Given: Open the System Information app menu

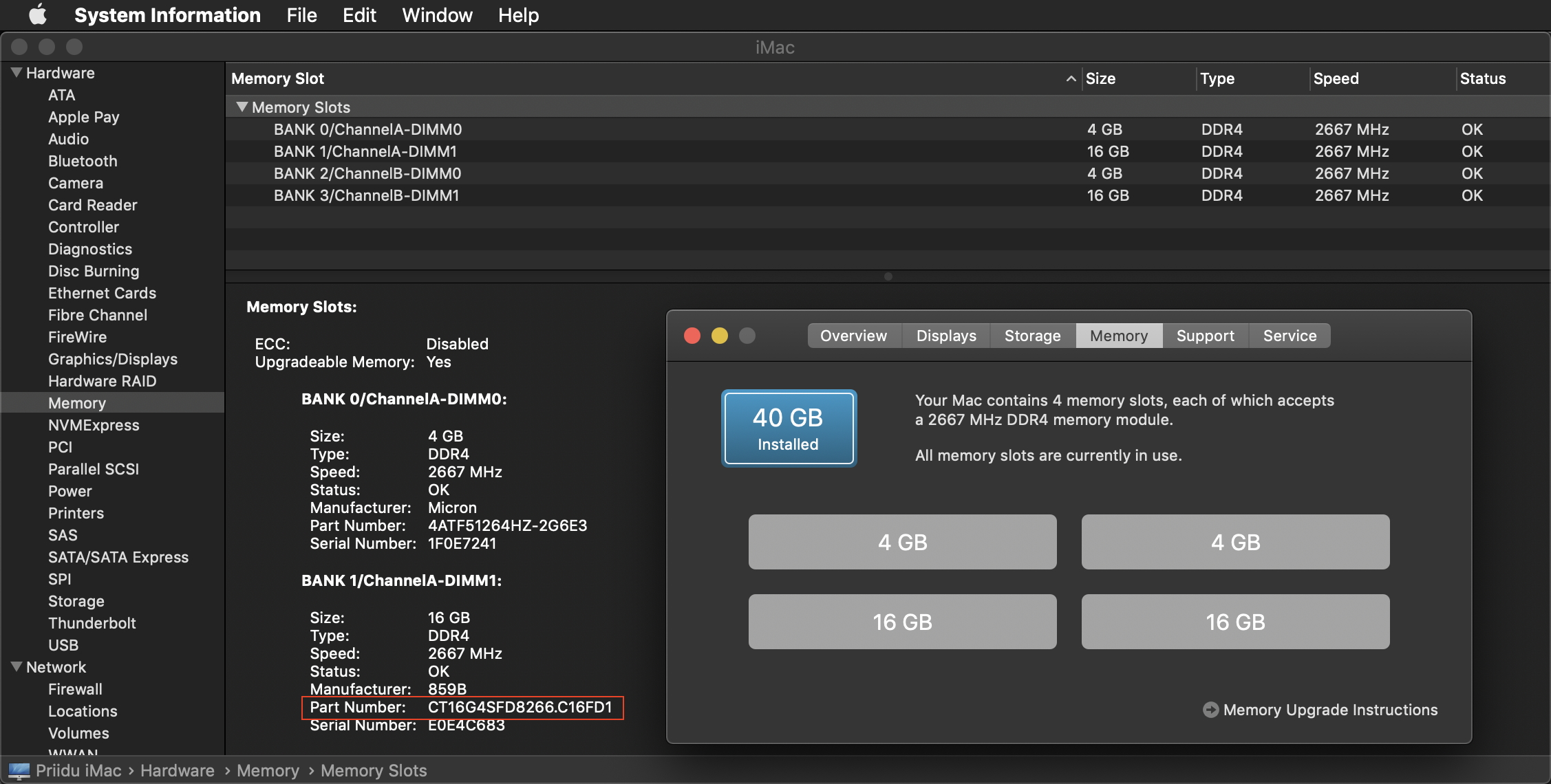Looking at the screenshot, I should tap(167, 15).
